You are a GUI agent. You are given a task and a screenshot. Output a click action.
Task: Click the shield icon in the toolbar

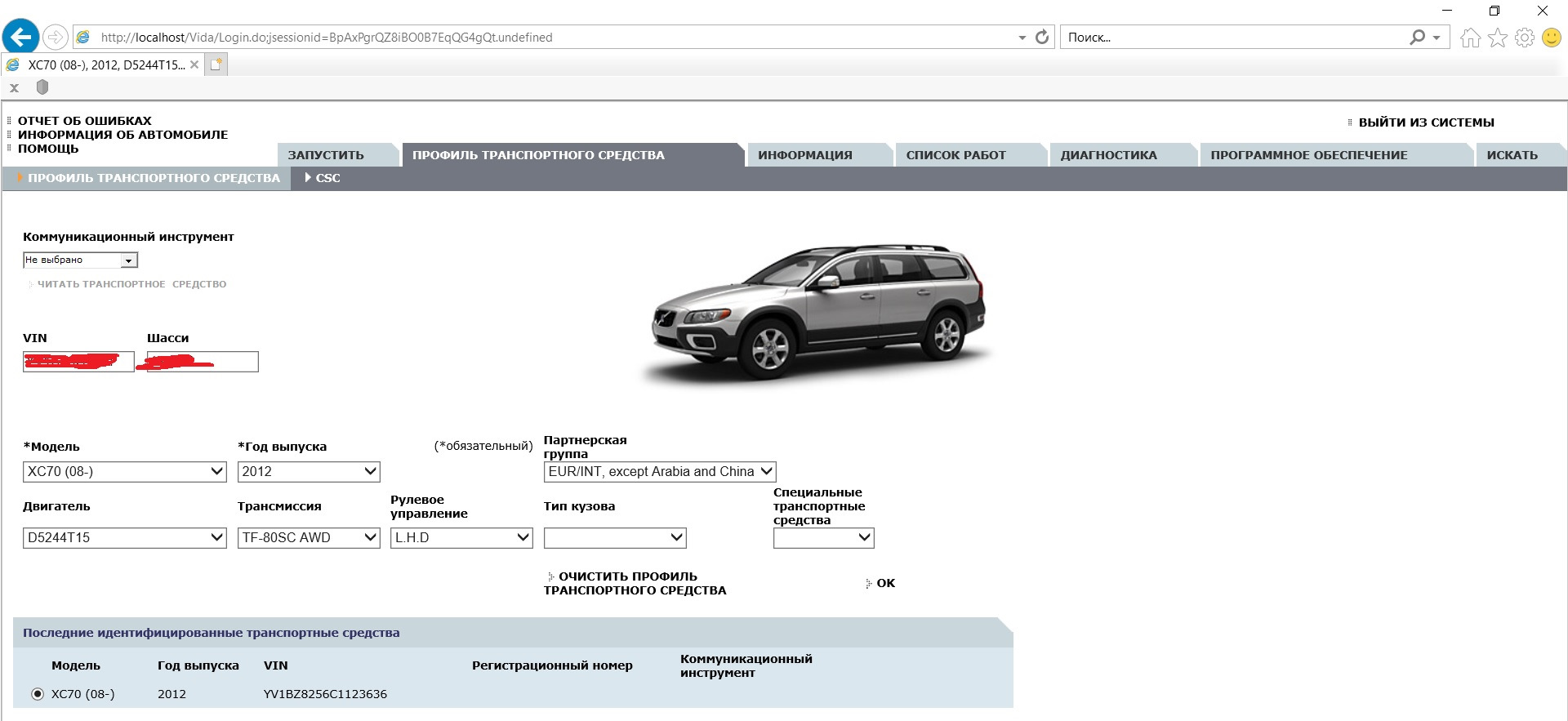(42, 87)
